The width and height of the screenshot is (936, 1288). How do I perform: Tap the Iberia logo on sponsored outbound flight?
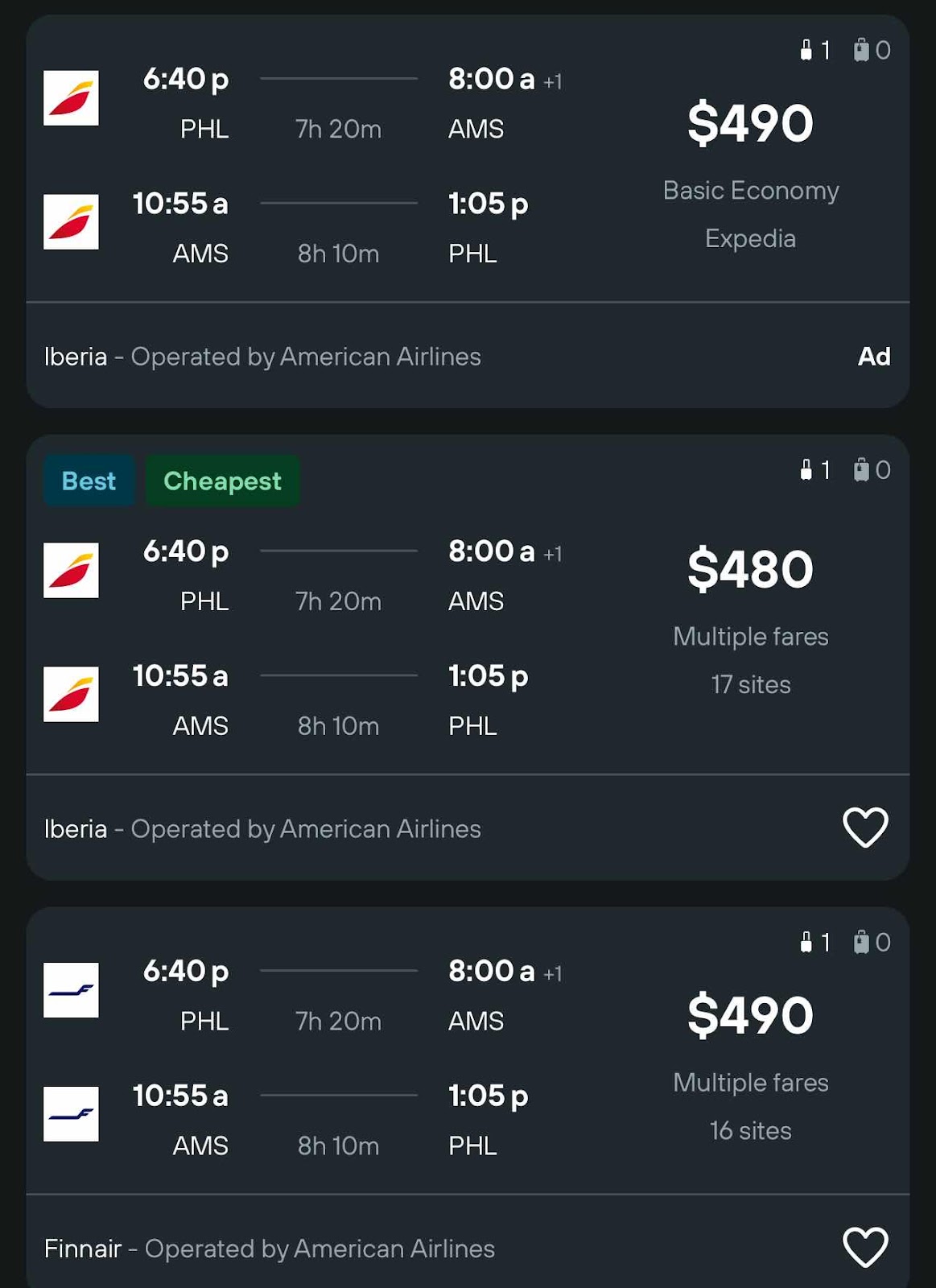[x=71, y=98]
